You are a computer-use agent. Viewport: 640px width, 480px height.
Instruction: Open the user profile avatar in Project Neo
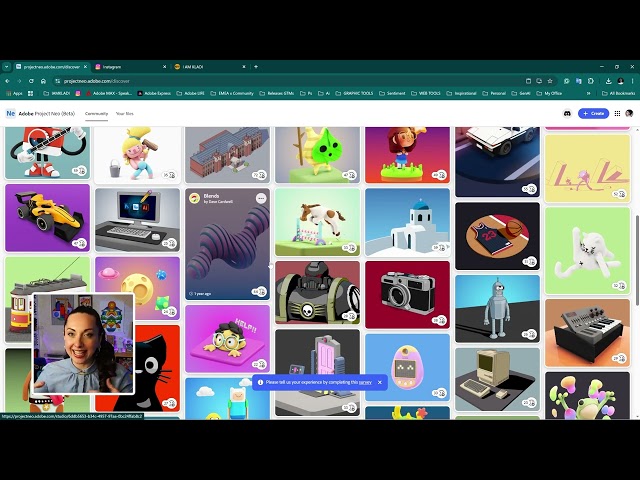[629, 113]
